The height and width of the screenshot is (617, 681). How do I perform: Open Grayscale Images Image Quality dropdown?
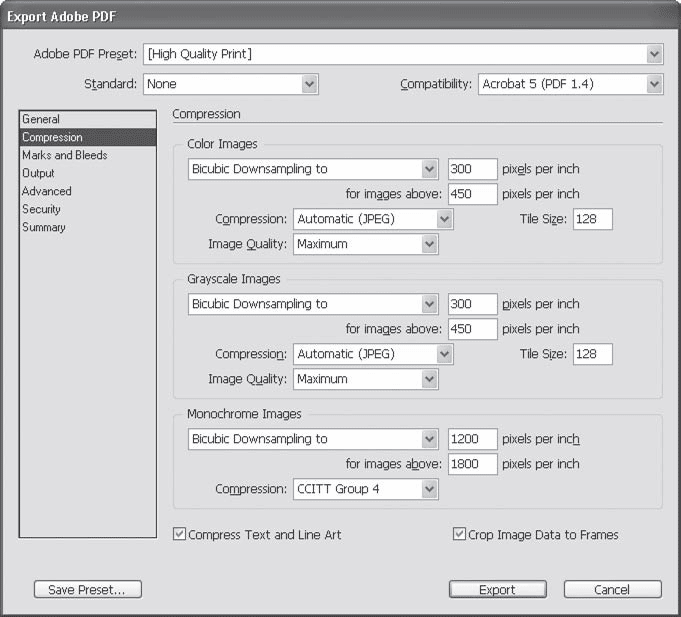365,379
